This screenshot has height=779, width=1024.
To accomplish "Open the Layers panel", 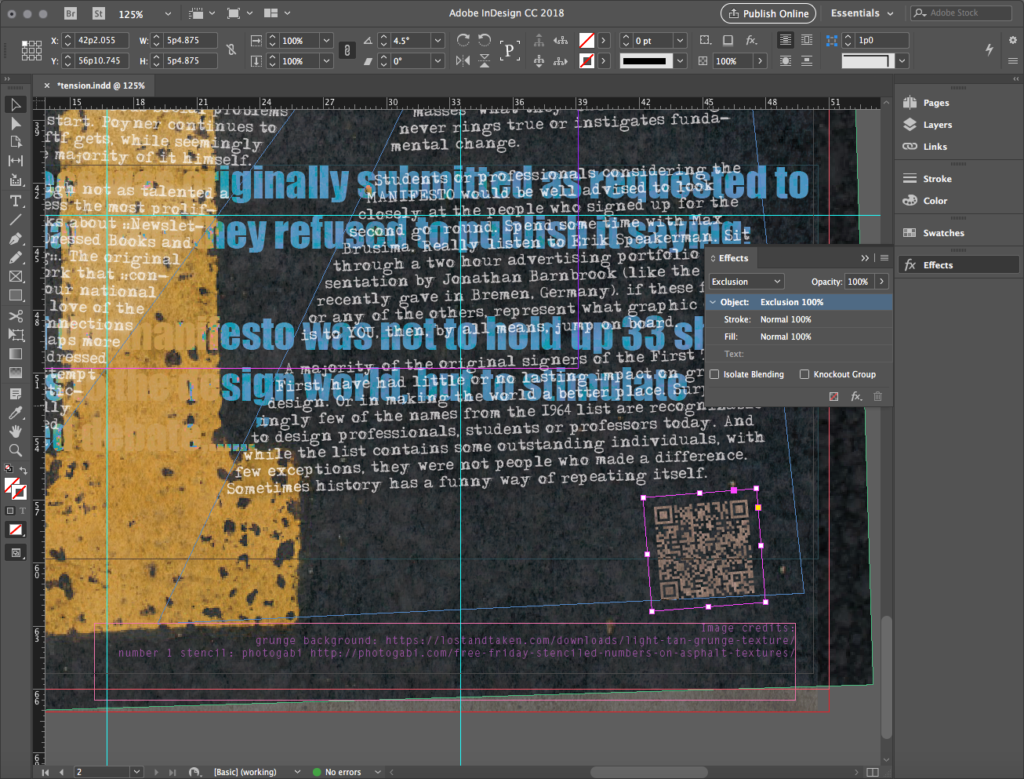I will [937, 125].
